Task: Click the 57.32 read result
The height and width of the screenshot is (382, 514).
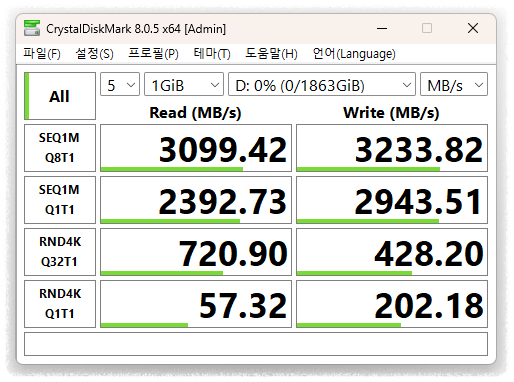Action: [x=196, y=304]
